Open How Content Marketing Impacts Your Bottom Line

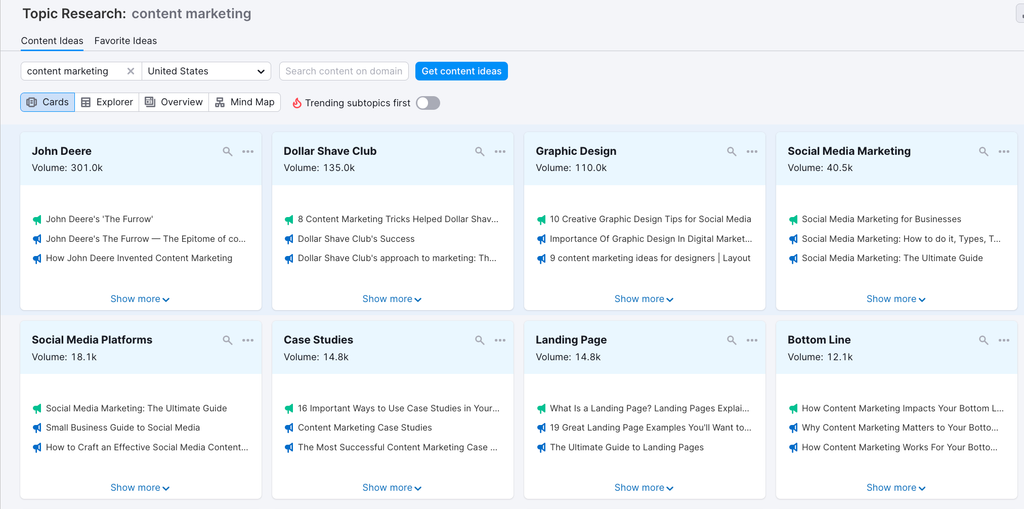[x=903, y=408]
